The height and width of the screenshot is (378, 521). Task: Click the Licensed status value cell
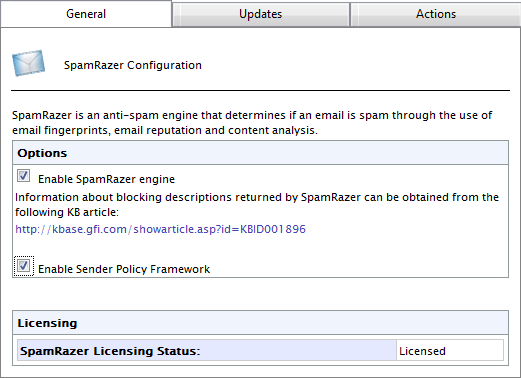[450, 351]
